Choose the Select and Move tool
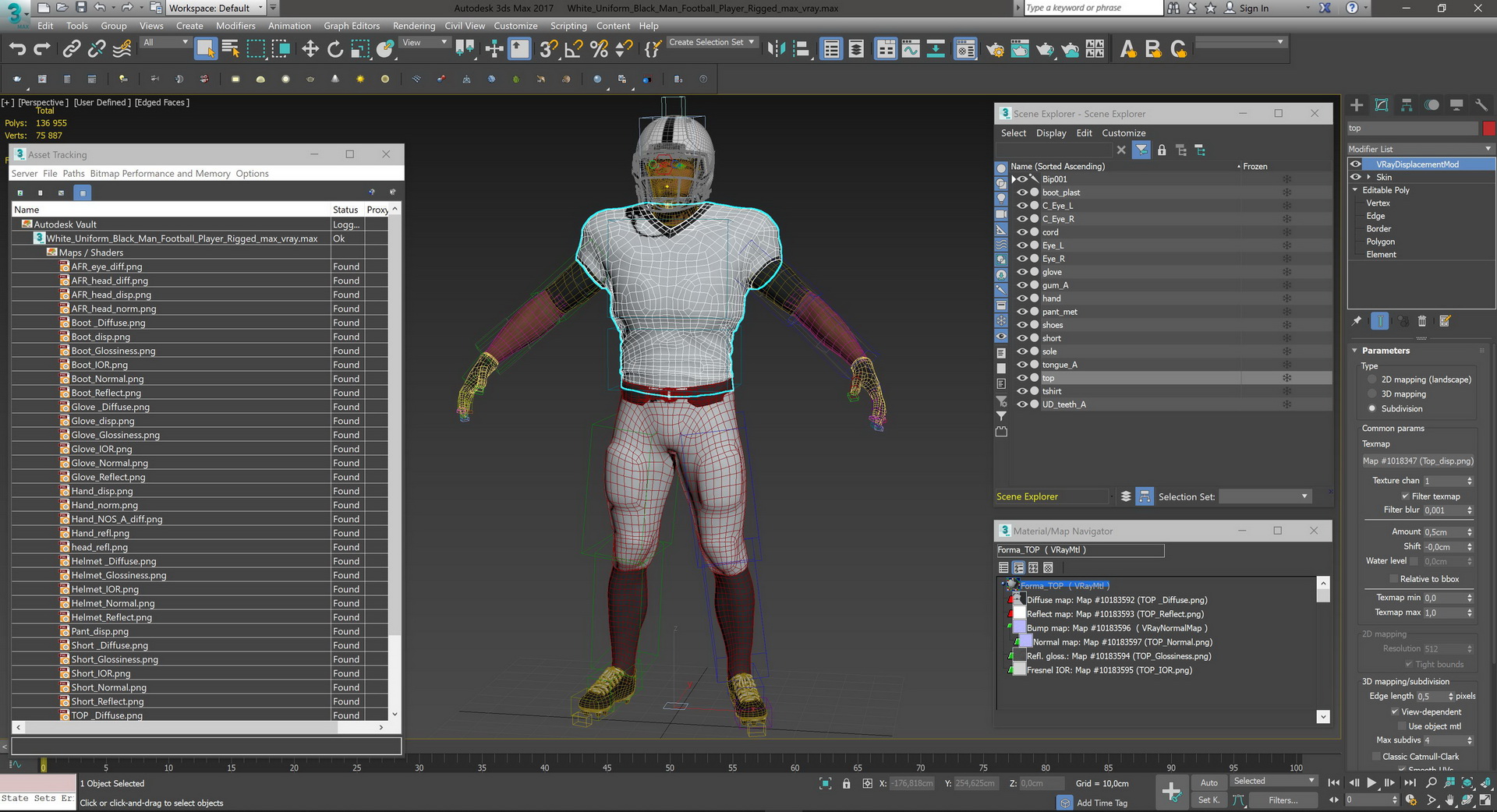This screenshot has height=812, width=1497. 310,49
